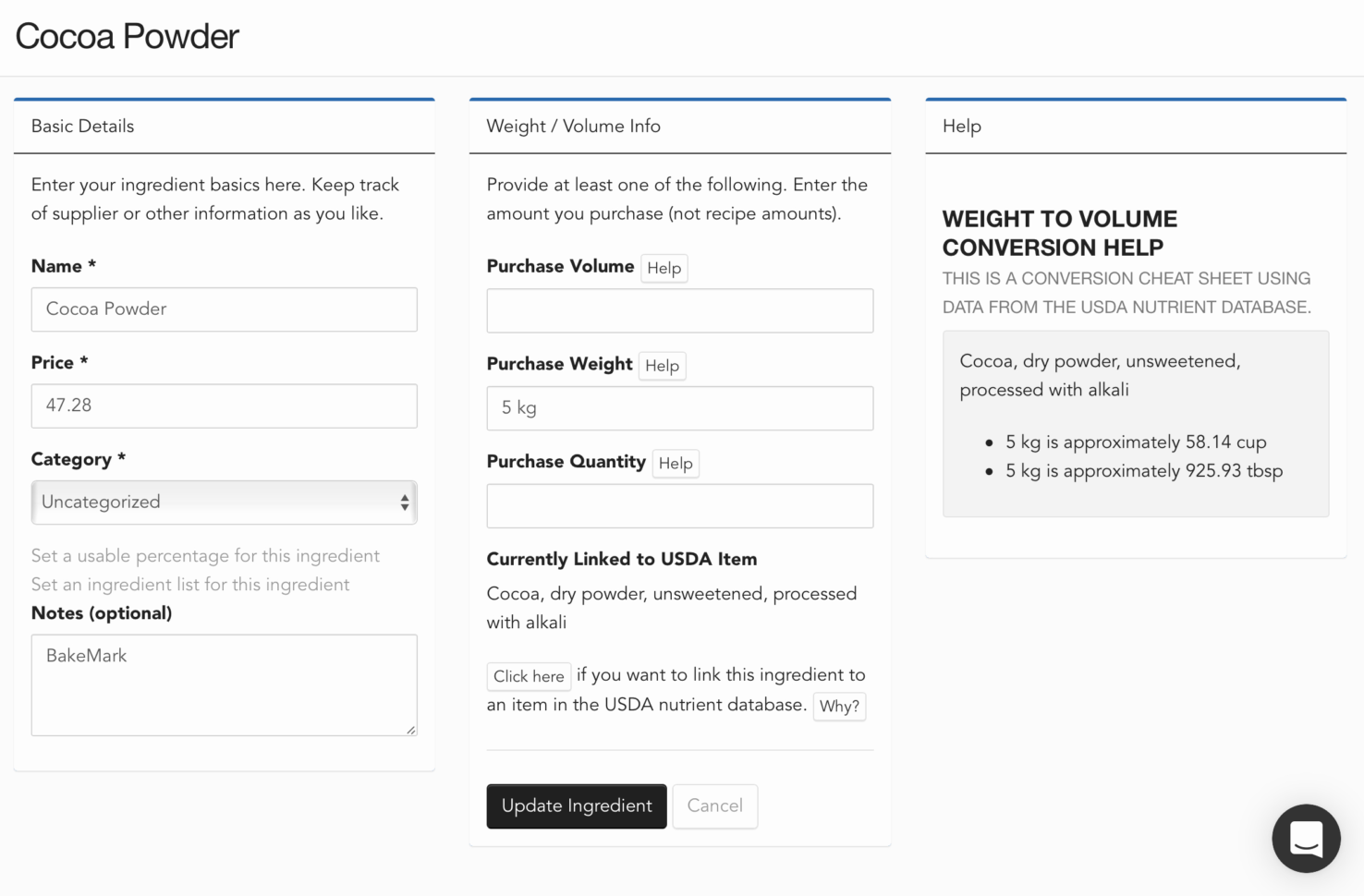
Task: Focus the Notes textarea containing BakeMark
Action: click(x=224, y=684)
